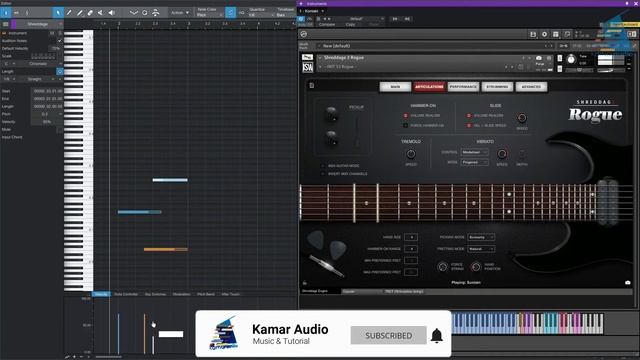The height and width of the screenshot is (360, 640).
Task: Click the Hand Size value field
Action: pos(411,237)
